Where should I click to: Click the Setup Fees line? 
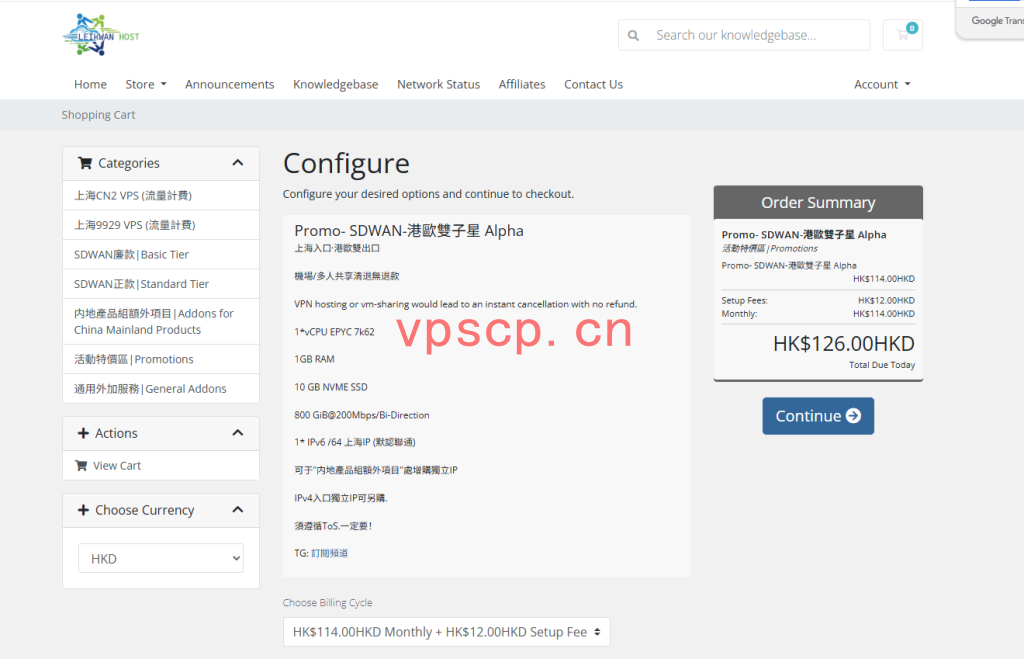point(818,300)
